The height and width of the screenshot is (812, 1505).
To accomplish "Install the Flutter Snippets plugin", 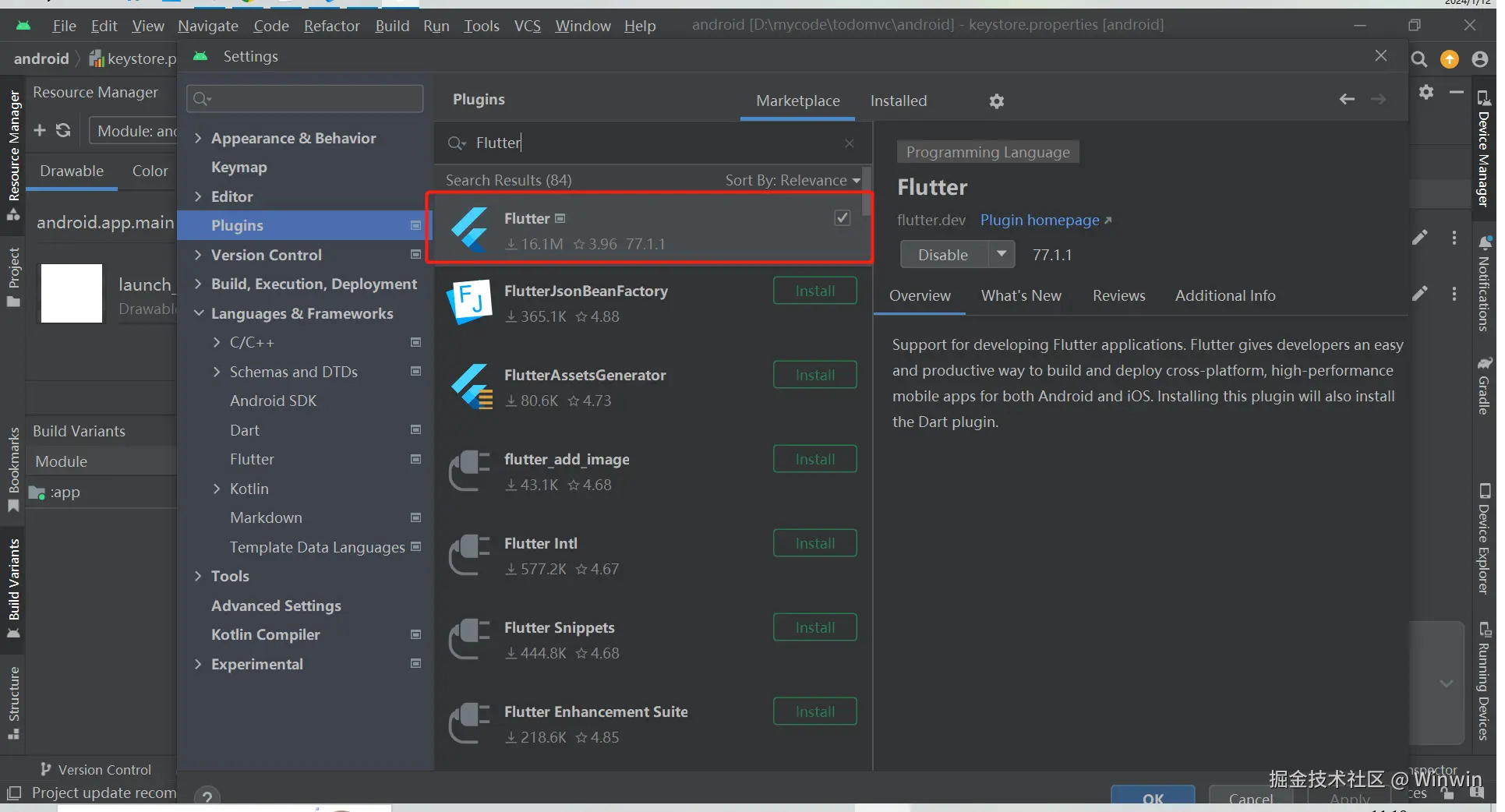I will click(815, 628).
